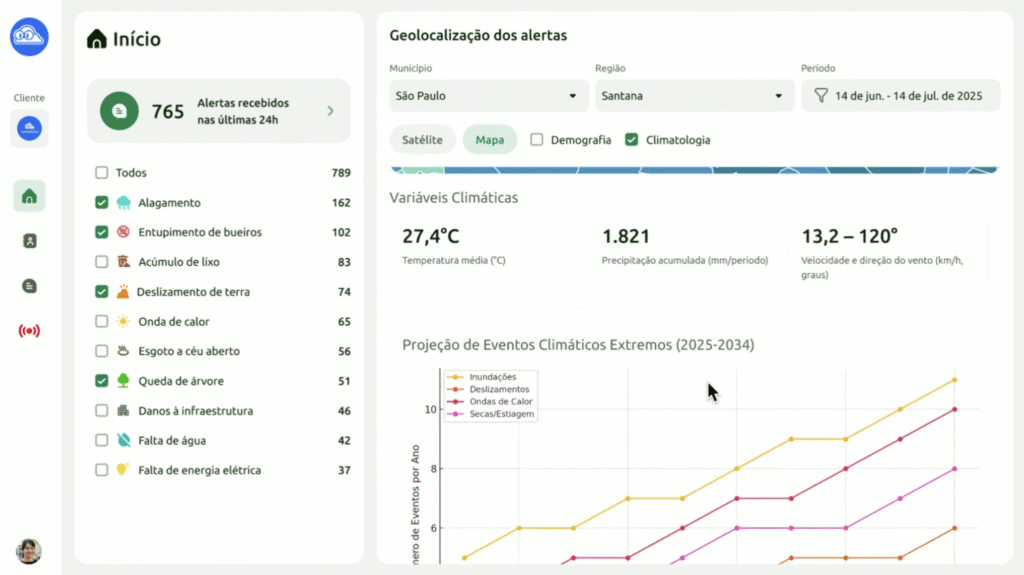Open the user profile photo

(x=29, y=551)
